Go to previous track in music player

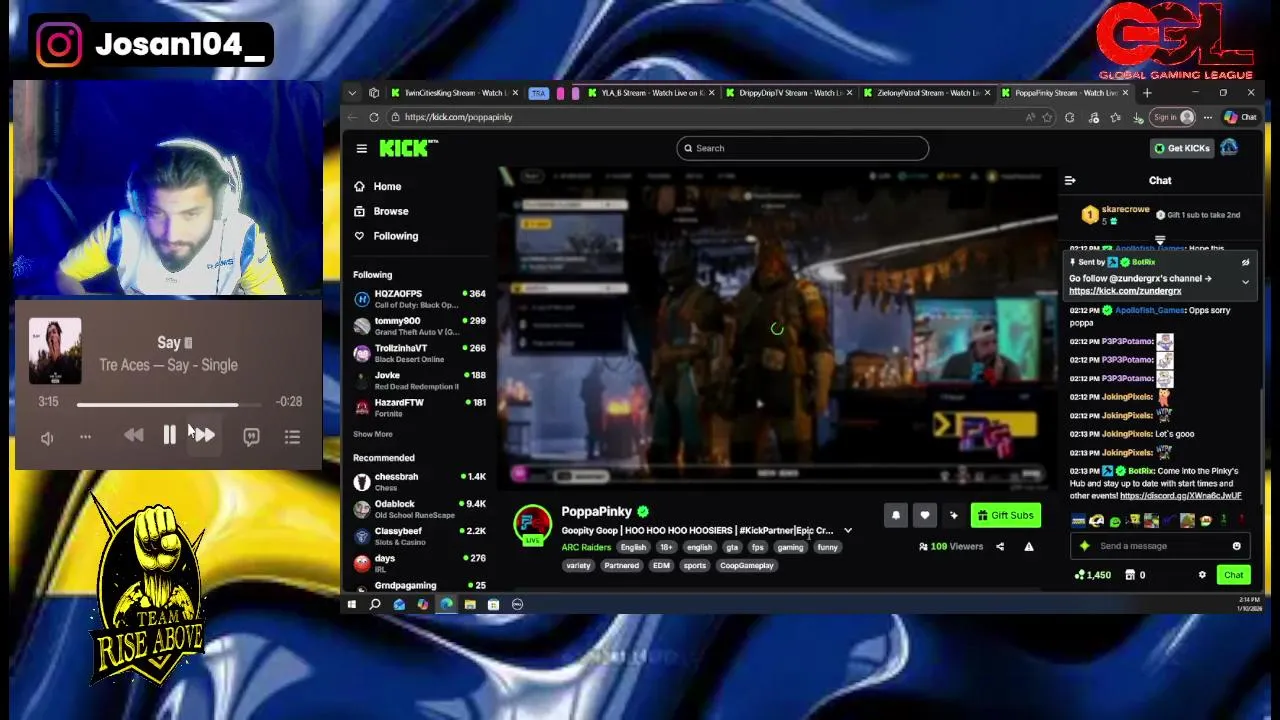point(134,435)
